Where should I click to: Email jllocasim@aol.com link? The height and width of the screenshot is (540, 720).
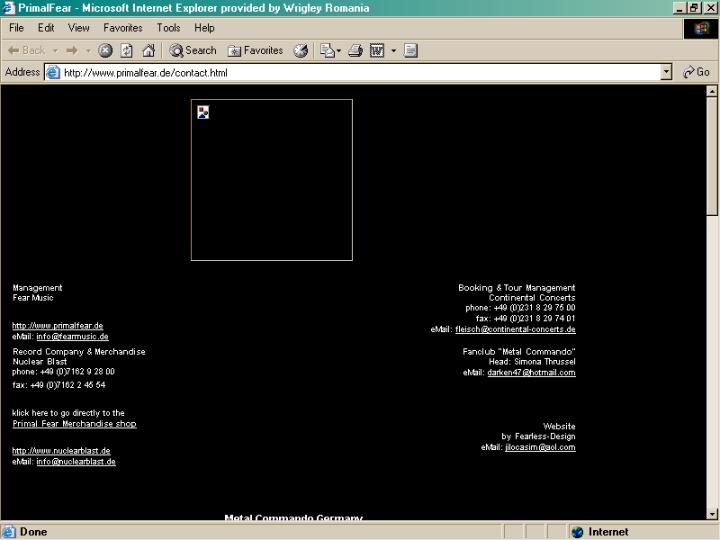click(540, 447)
